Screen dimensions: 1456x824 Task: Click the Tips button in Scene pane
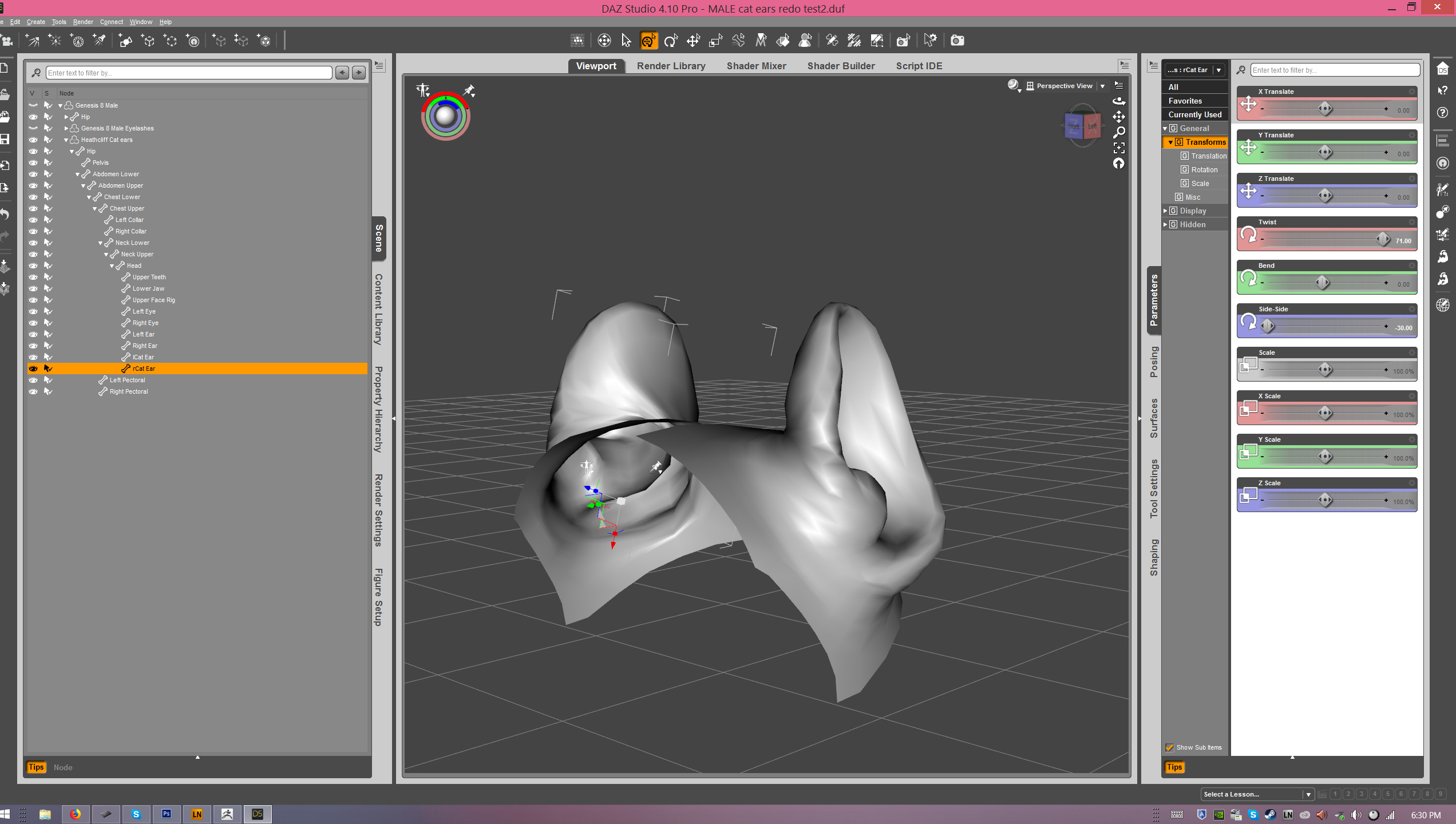pos(36,767)
